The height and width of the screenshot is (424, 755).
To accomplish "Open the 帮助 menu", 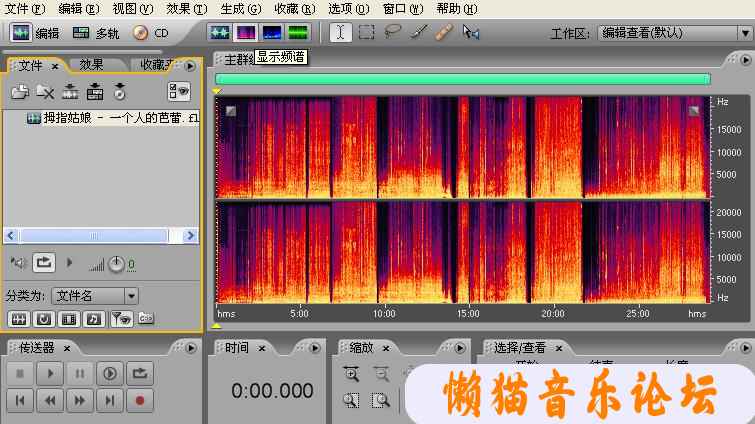I will (x=457, y=9).
